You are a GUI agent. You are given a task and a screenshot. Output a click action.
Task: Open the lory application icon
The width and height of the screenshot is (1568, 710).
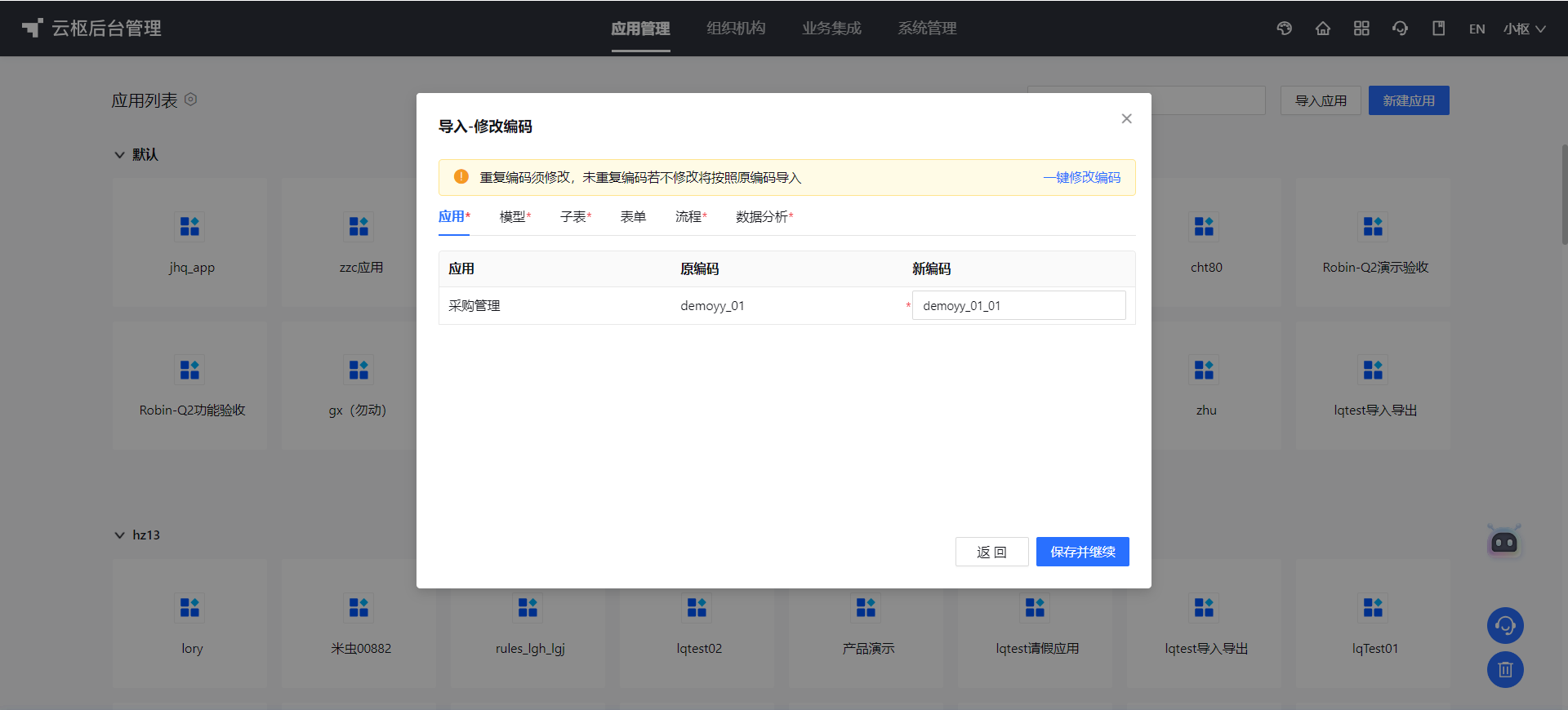(x=189, y=607)
